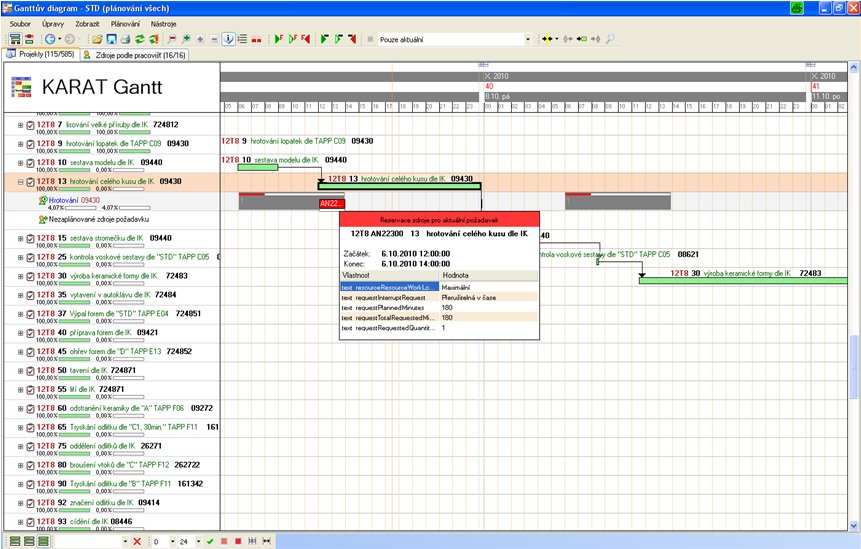Viewport: 861px width, 549px height.
Task: Select the Projekty (115/585) tab
Action: tap(40, 54)
